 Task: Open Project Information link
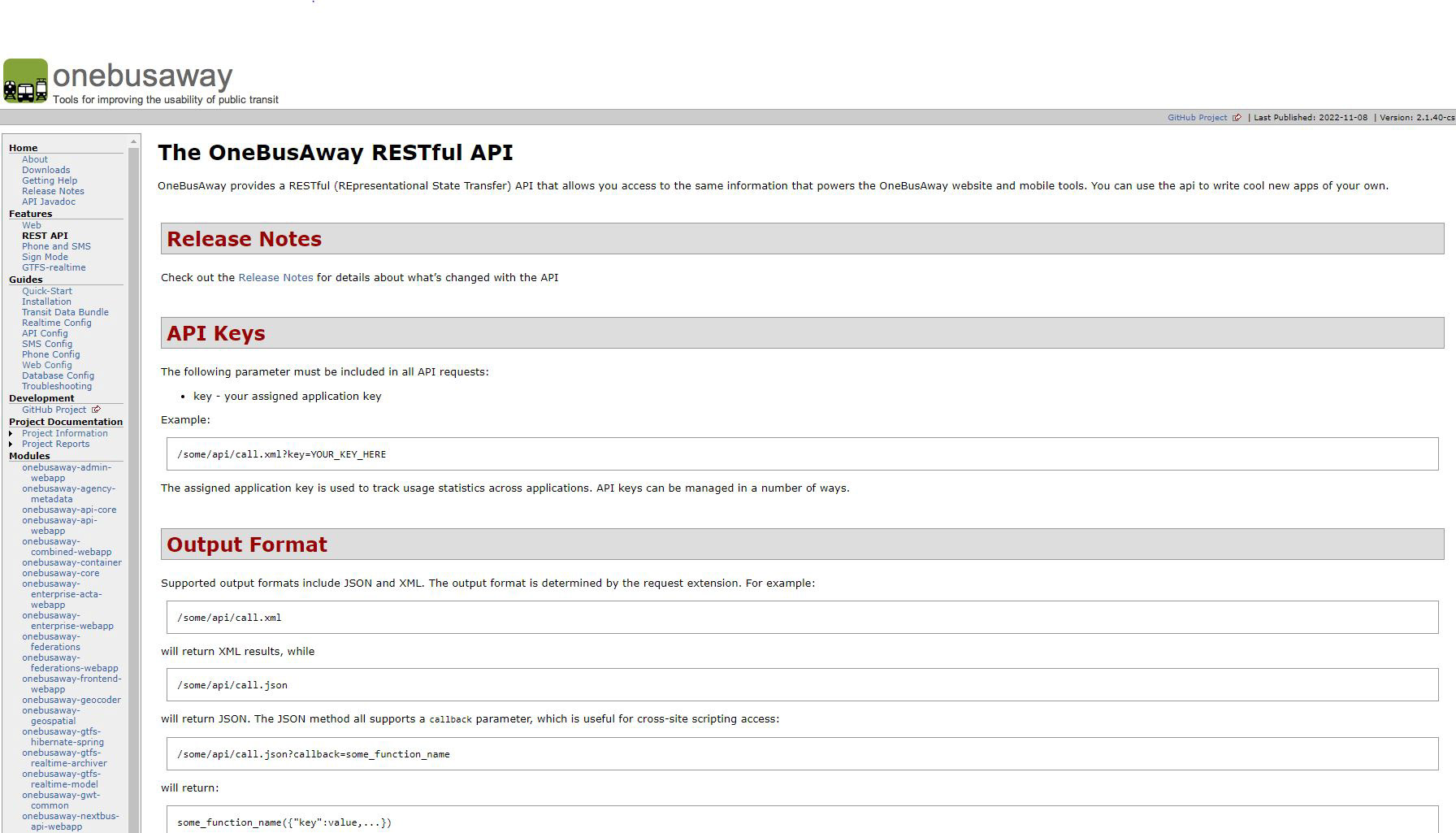pos(65,433)
